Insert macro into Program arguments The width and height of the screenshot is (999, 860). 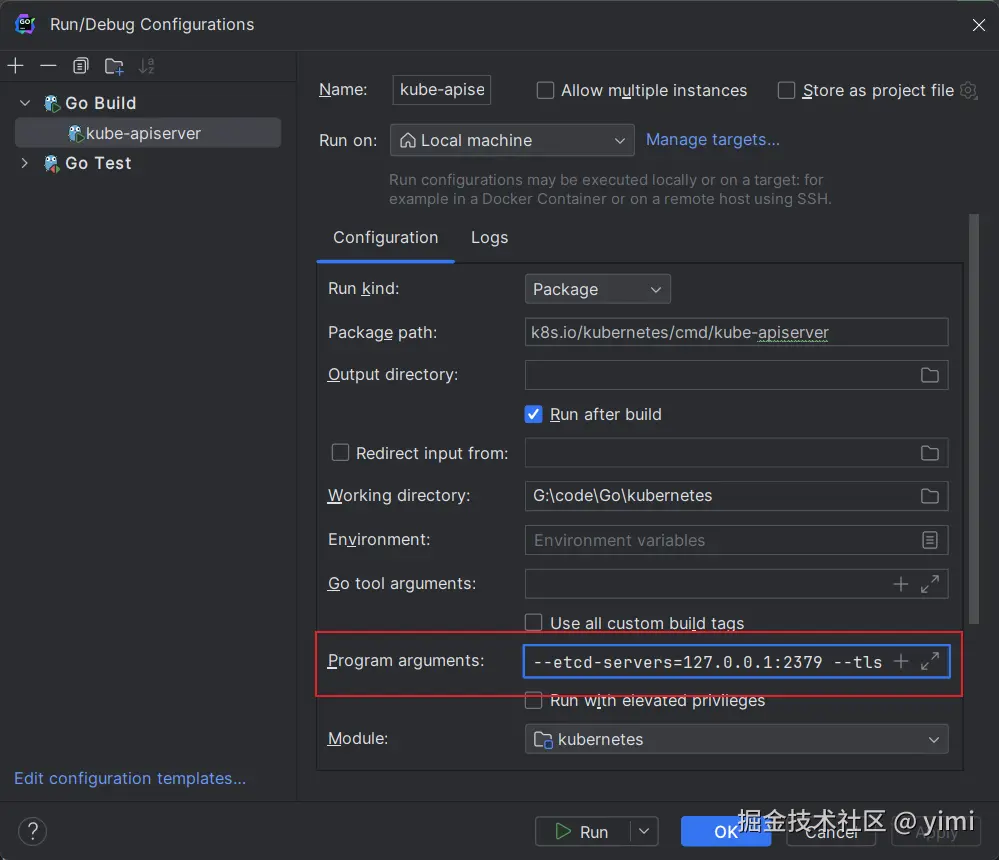click(901, 661)
